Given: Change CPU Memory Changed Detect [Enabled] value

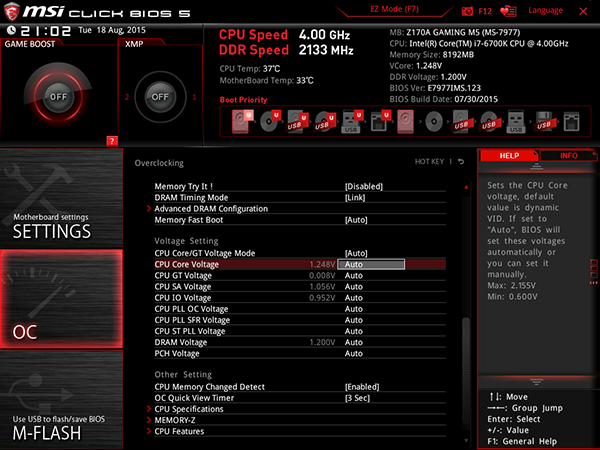Looking at the screenshot, I should click(x=362, y=386).
